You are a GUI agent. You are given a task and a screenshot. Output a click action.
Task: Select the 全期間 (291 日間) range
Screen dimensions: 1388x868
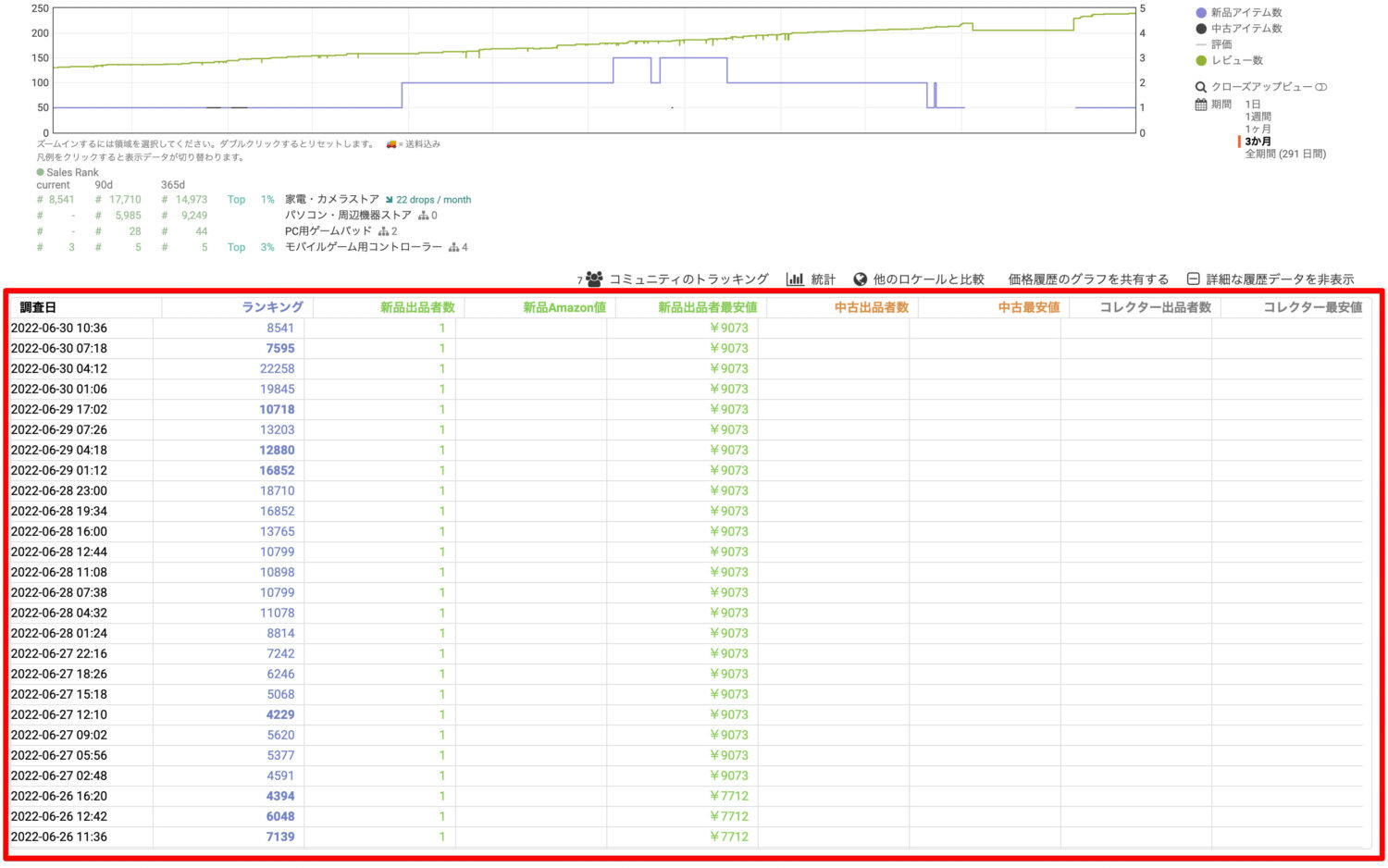(1284, 154)
